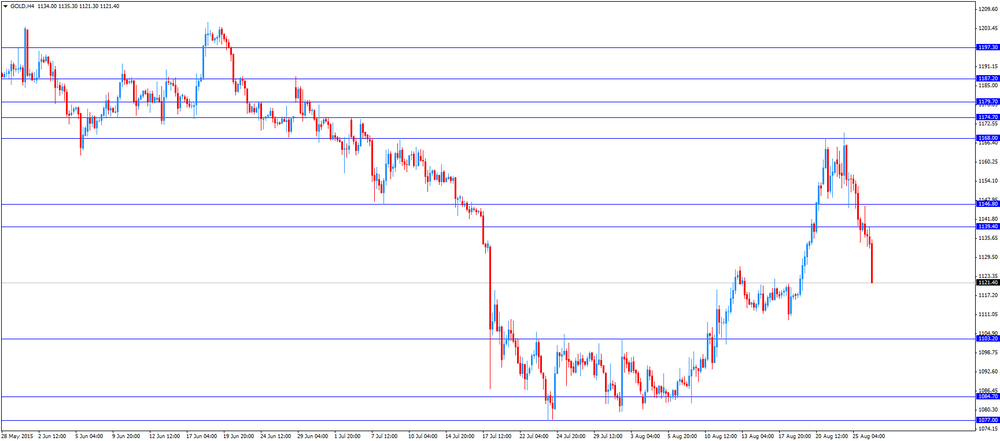Click the 10 Aug 12:00 time label

click(x=719, y=437)
